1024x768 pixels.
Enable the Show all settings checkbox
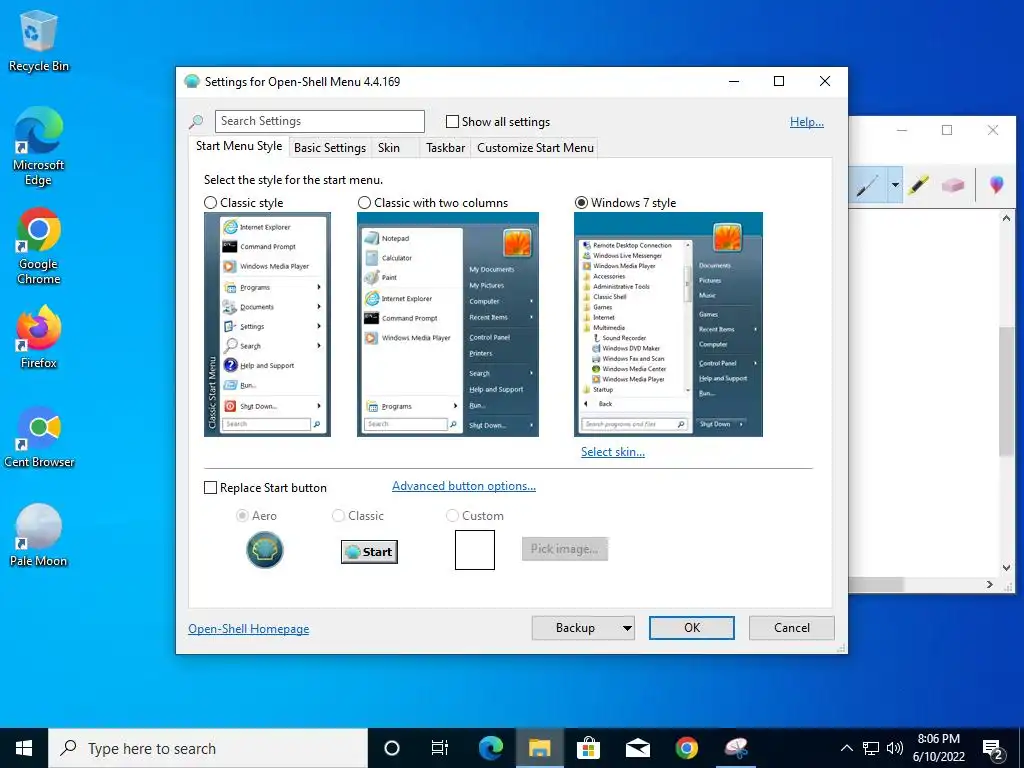pyautogui.click(x=452, y=121)
